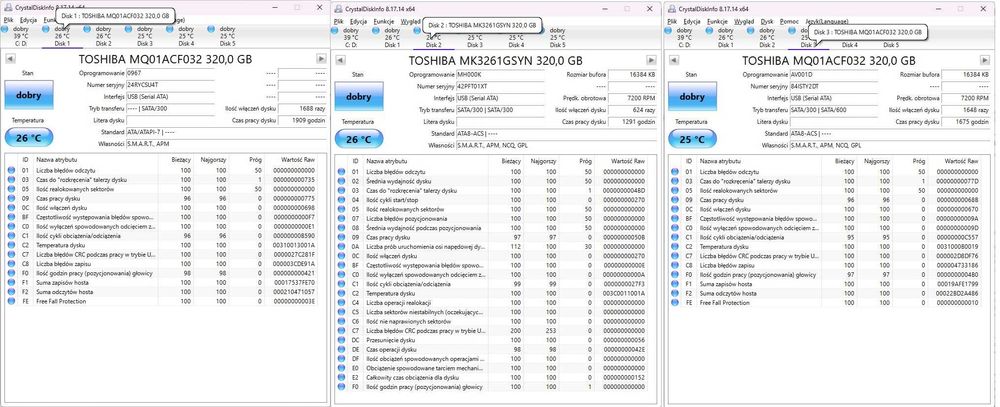1000x407 pixels.
Task: Click the dobry health status button, middle window
Action: tap(359, 97)
